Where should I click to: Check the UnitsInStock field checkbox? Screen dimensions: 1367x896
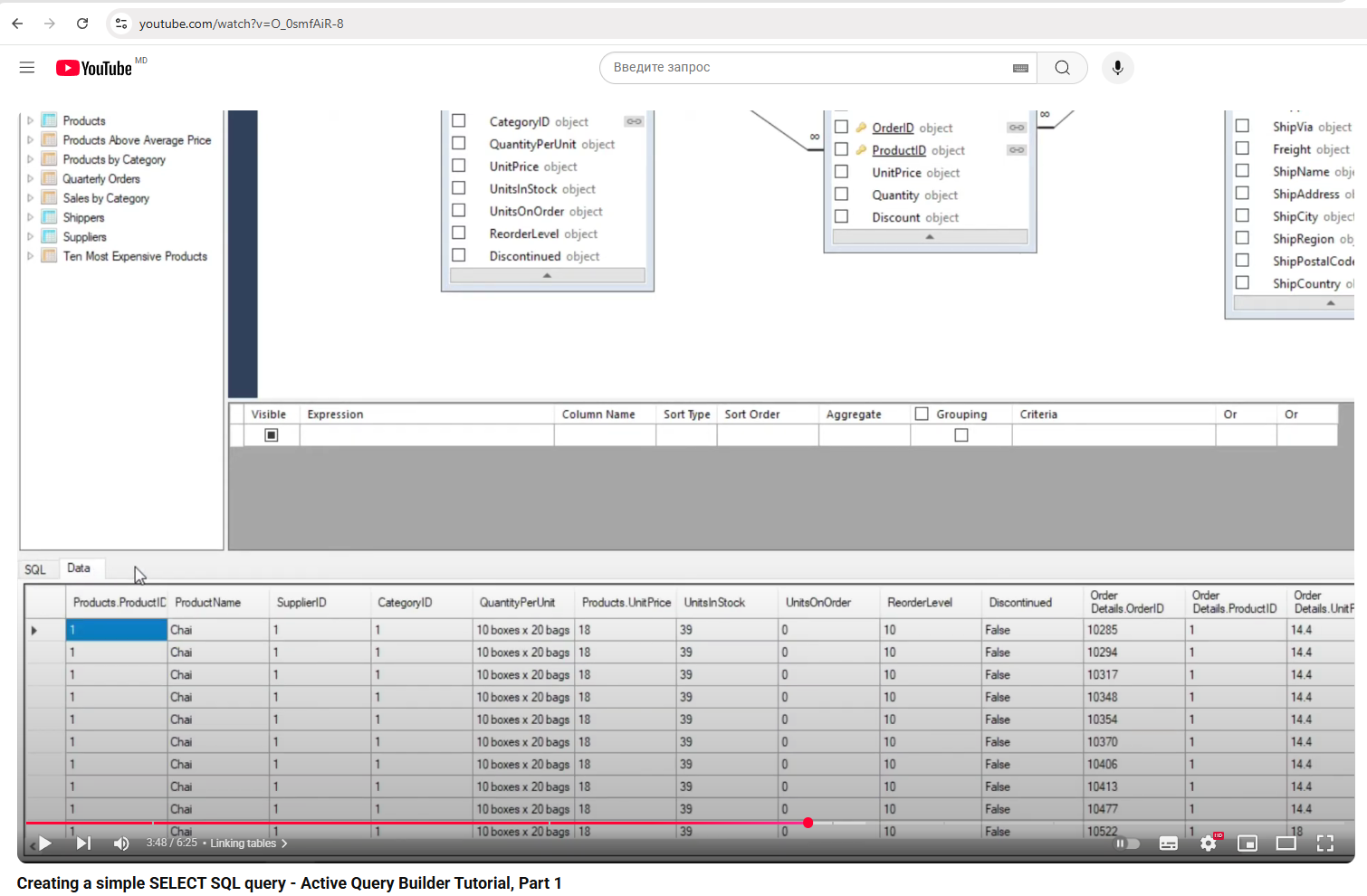tap(459, 188)
